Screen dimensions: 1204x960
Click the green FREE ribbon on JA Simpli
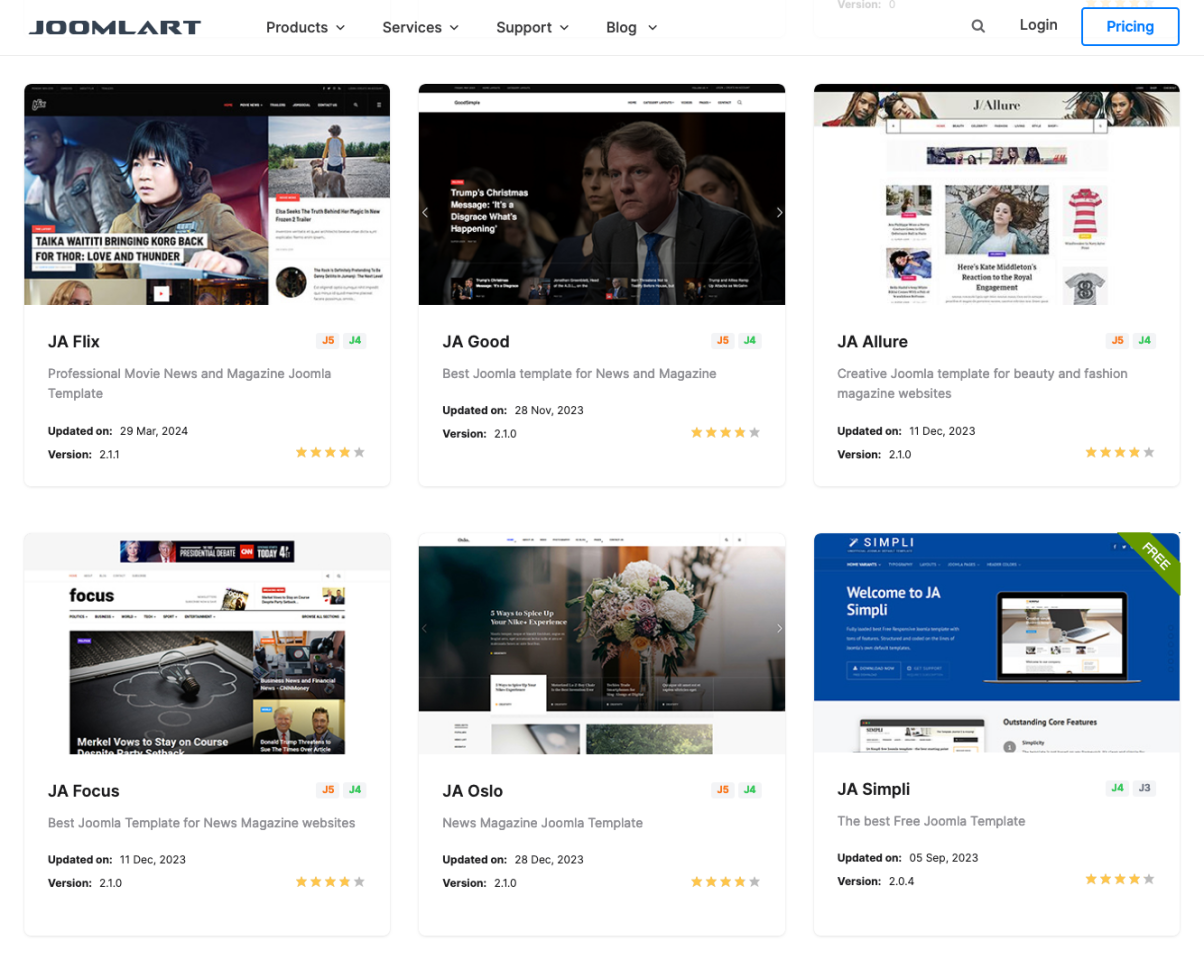click(x=1153, y=558)
